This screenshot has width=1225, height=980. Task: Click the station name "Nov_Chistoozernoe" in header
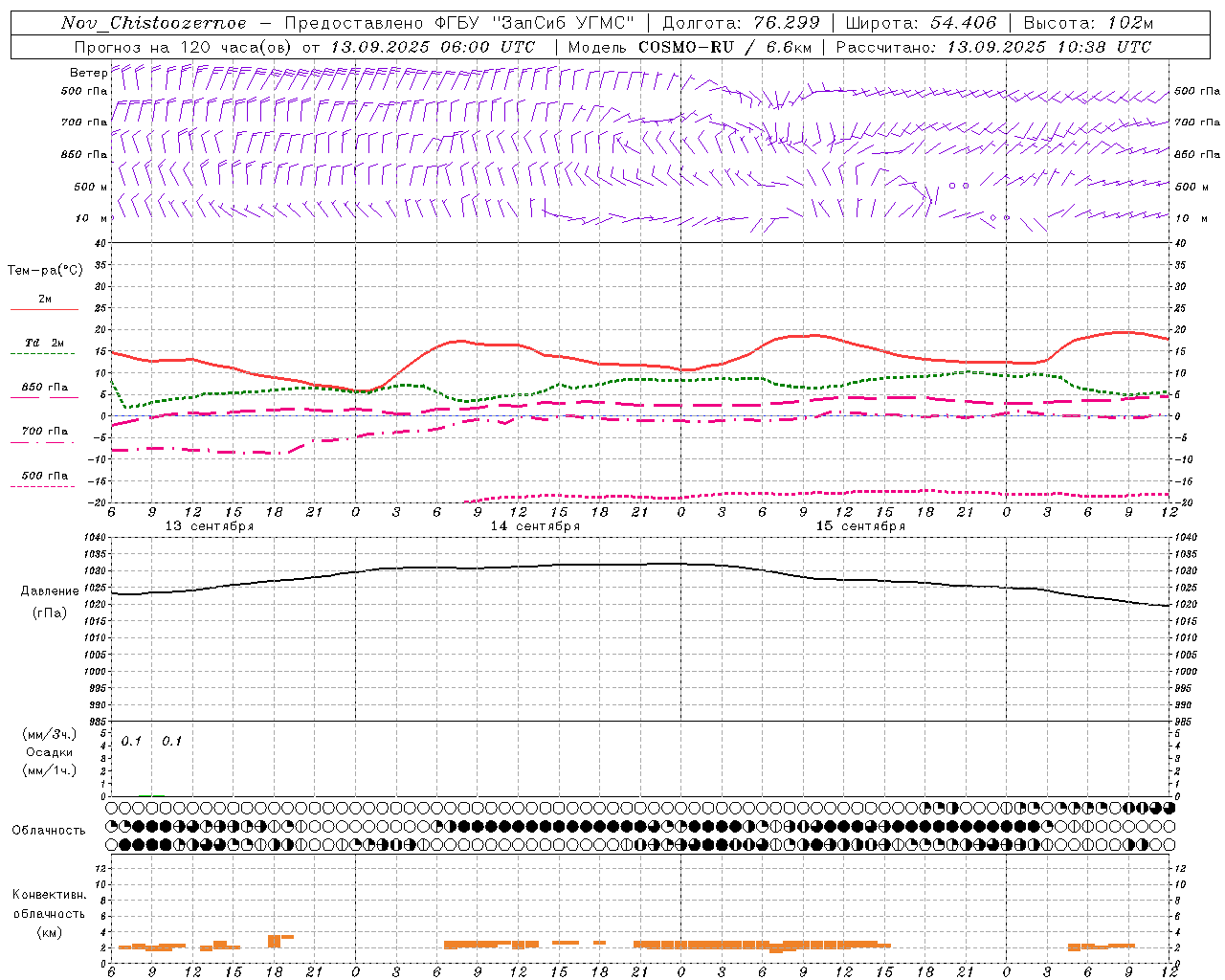click(153, 23)
